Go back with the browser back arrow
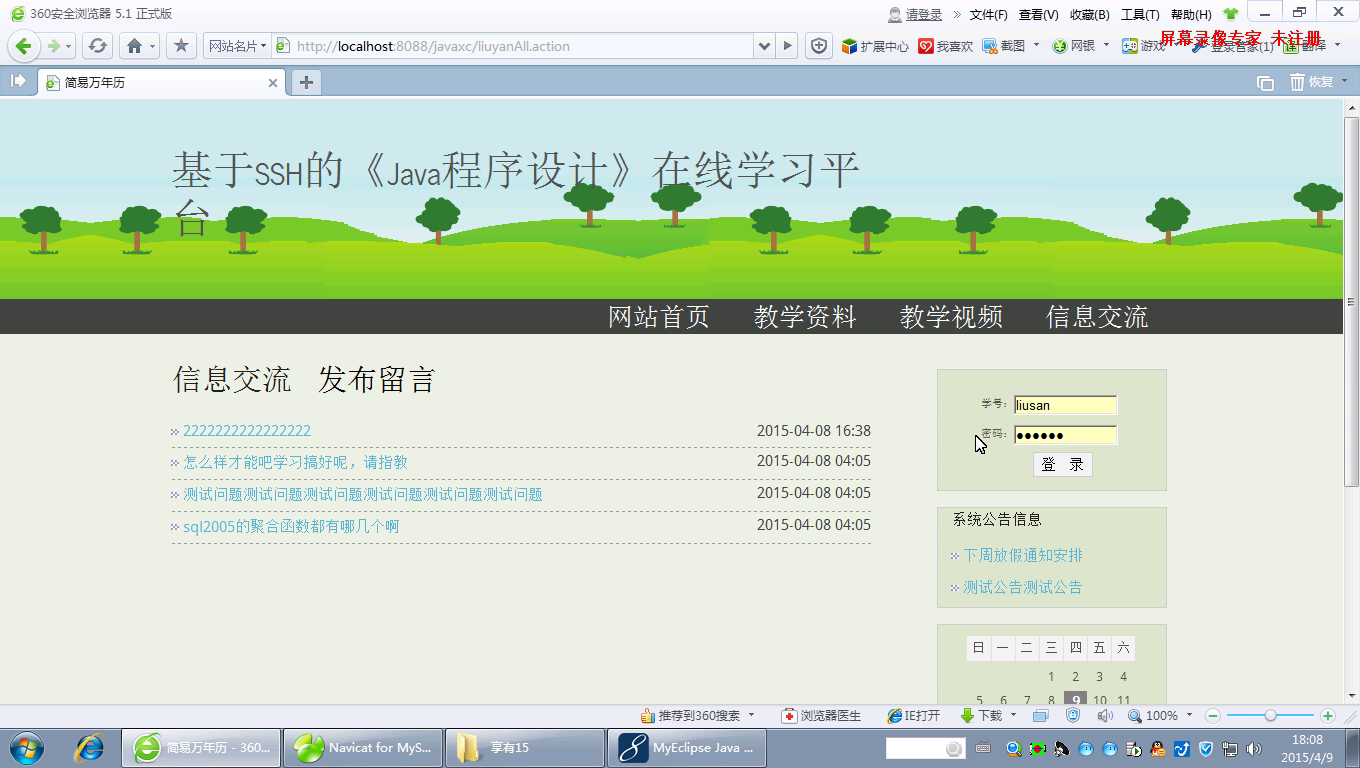The height and width of the screenshot is (768, 1360). click(24, 46)
